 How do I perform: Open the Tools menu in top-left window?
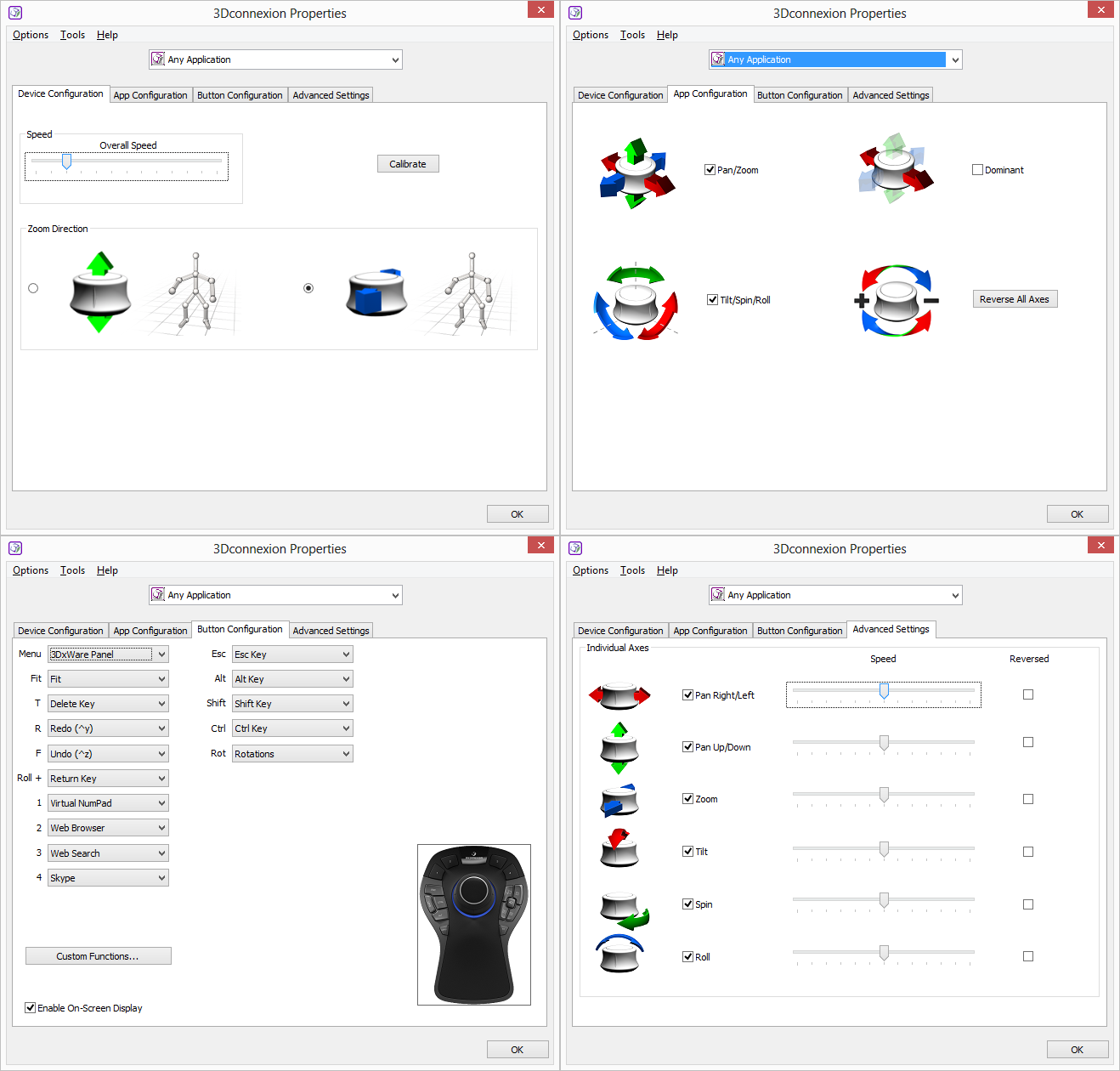click(x=72, y=35)
